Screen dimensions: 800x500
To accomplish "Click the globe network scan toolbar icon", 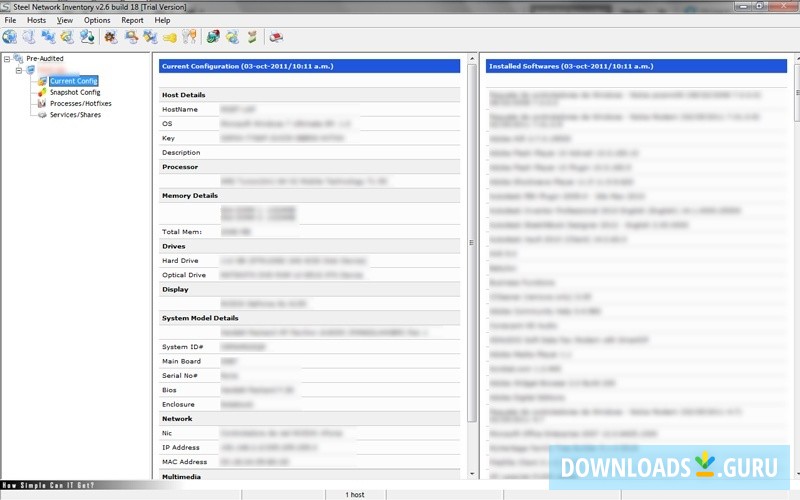I will pyautogui.click(x=10, y=37).
